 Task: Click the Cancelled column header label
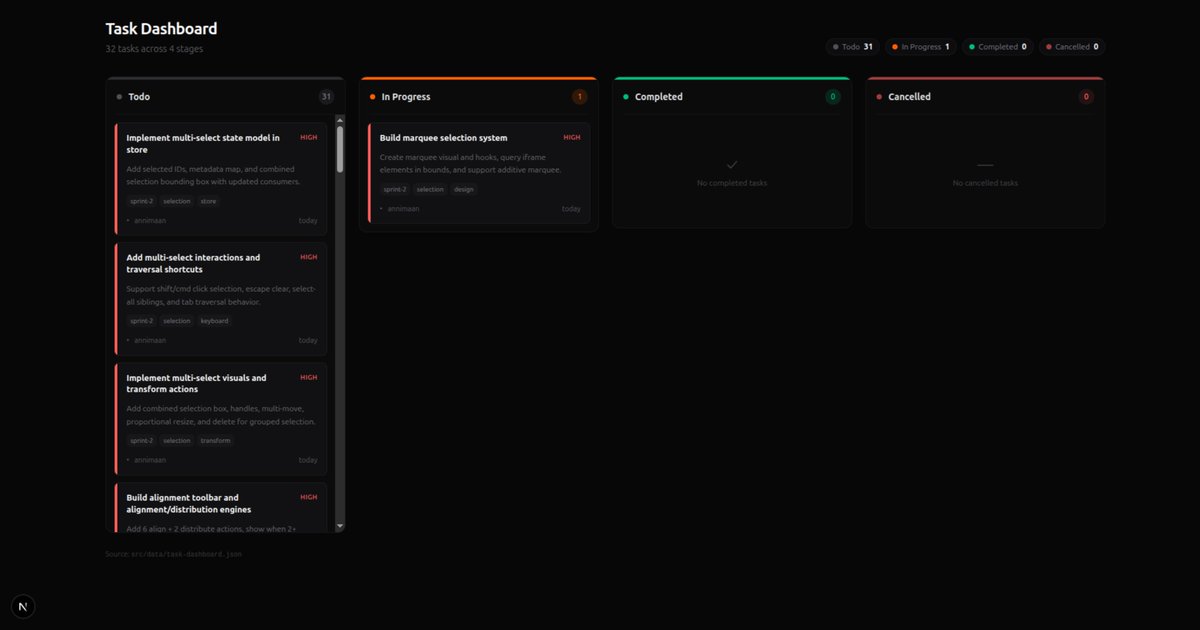pos(909,97)
